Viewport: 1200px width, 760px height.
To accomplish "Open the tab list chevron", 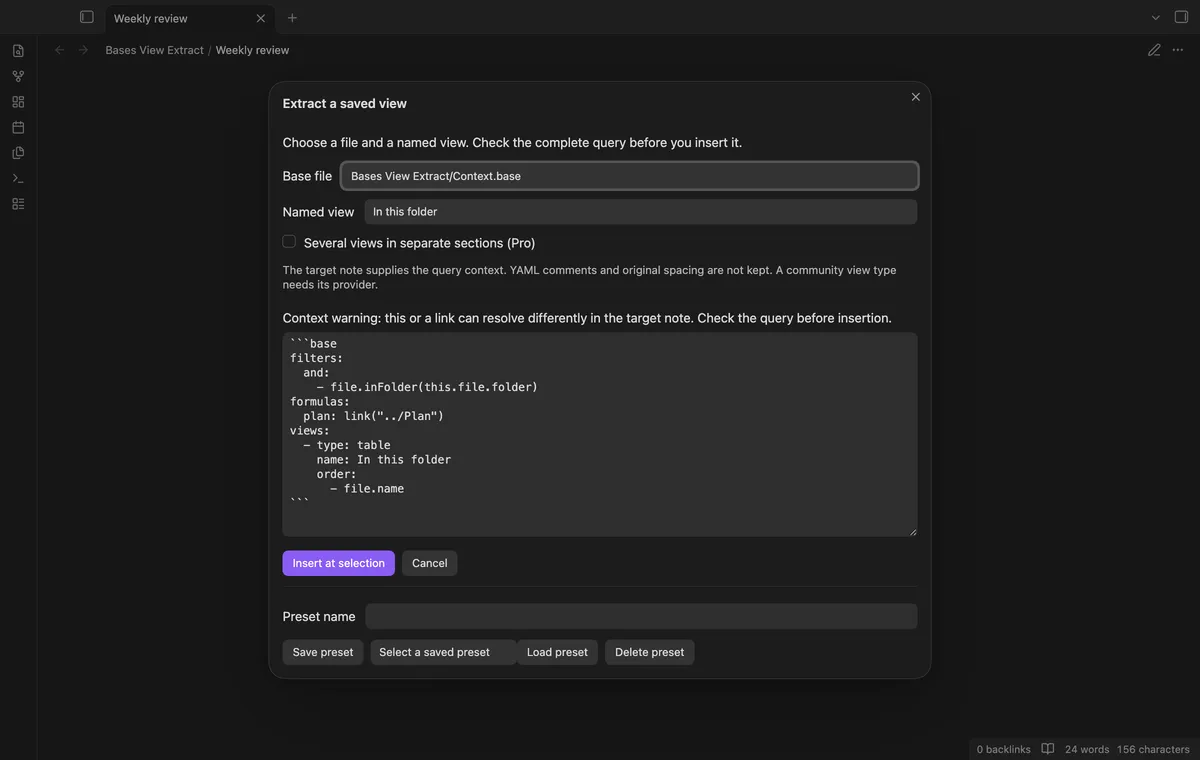I will click(x=1156, y=17).
